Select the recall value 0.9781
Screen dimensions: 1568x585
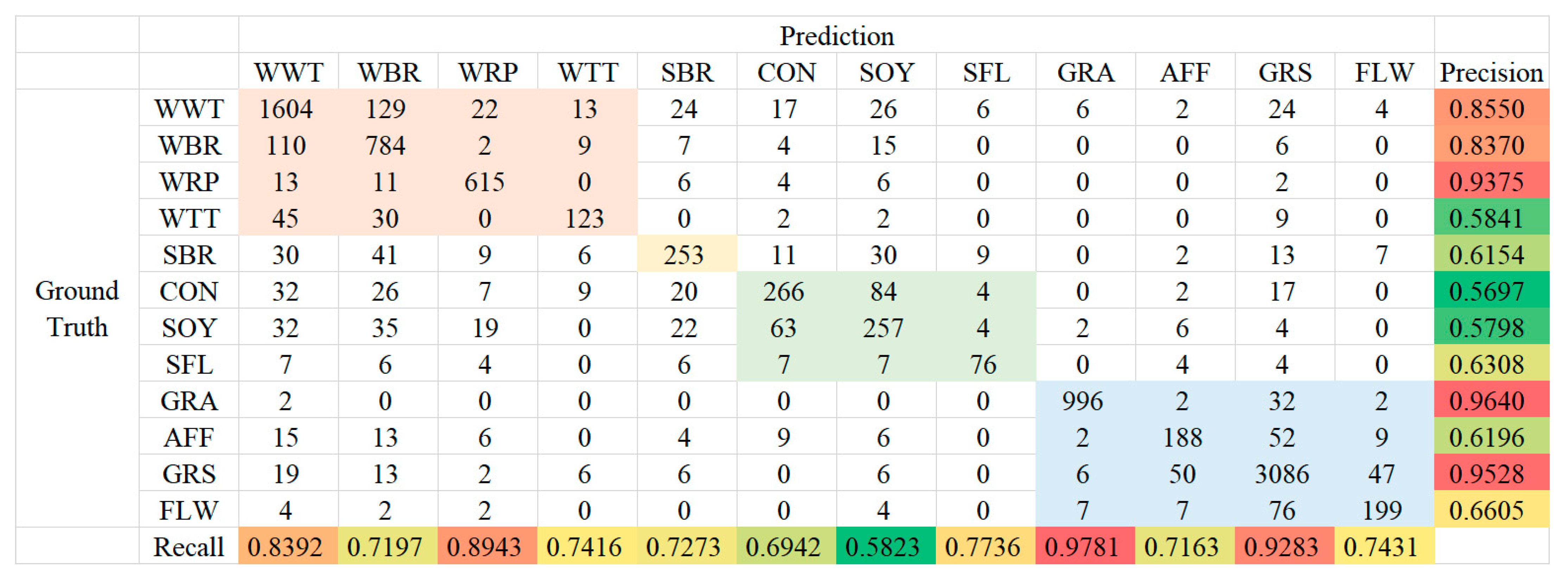tap(1082, 547)
